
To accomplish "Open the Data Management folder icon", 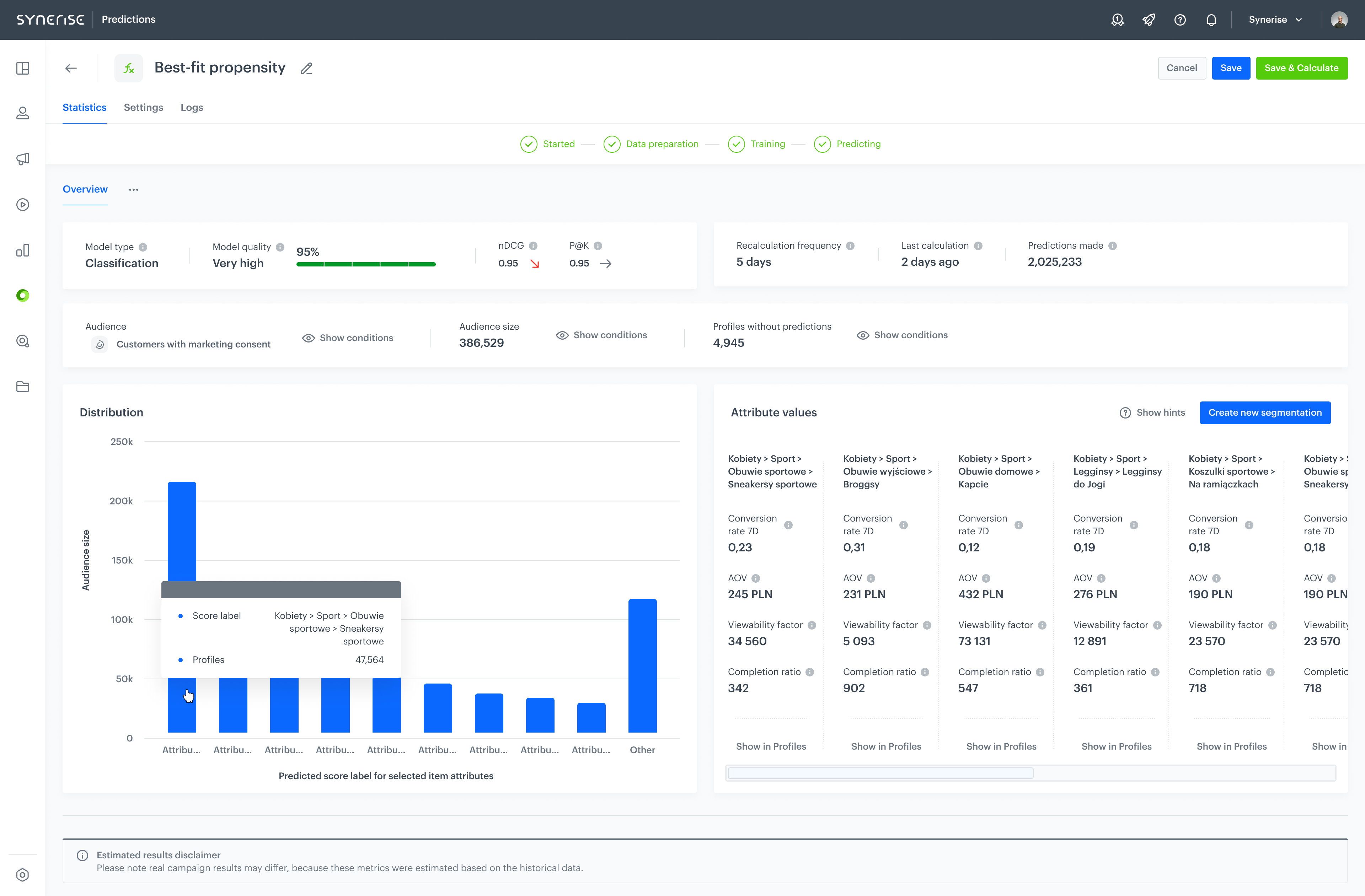I will [23, 387].
